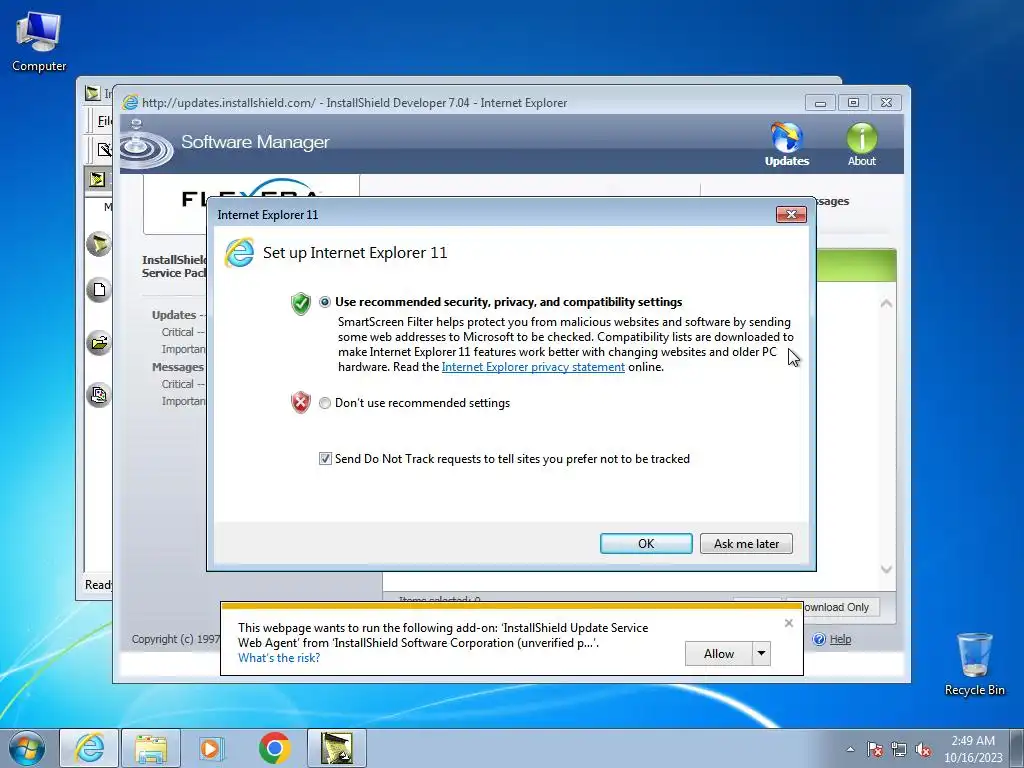The width and height of the screenshot is (1024, 768).
Task: Click the new document sidebar icon in InstallShield
Action: click(x=99, y=290)
